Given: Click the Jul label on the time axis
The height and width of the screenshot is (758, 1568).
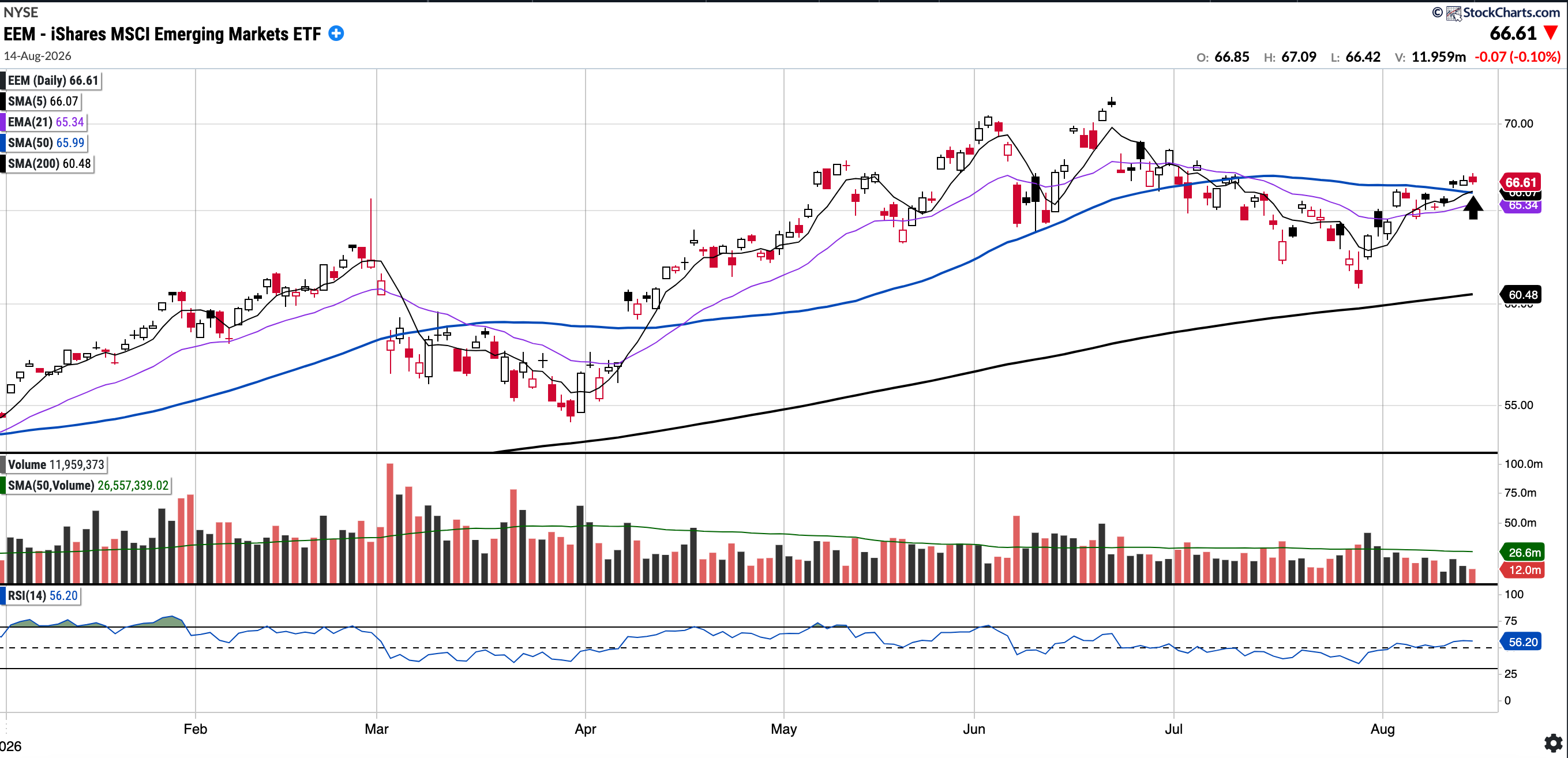Looking at the screenshot, I should pyautogui.click(x=1173, y=729).
